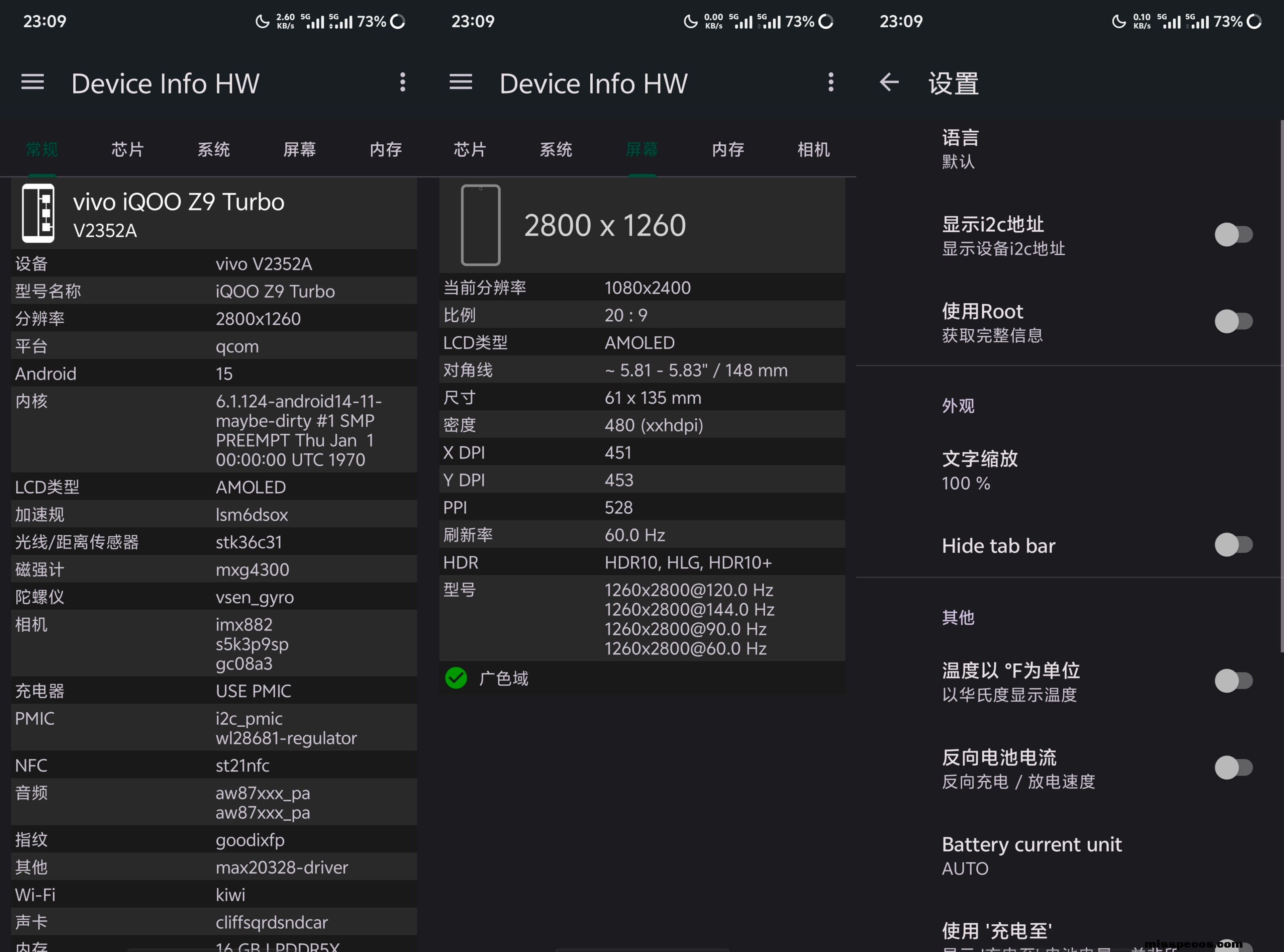Enable the show i2c address switch

pos(1233,235)
